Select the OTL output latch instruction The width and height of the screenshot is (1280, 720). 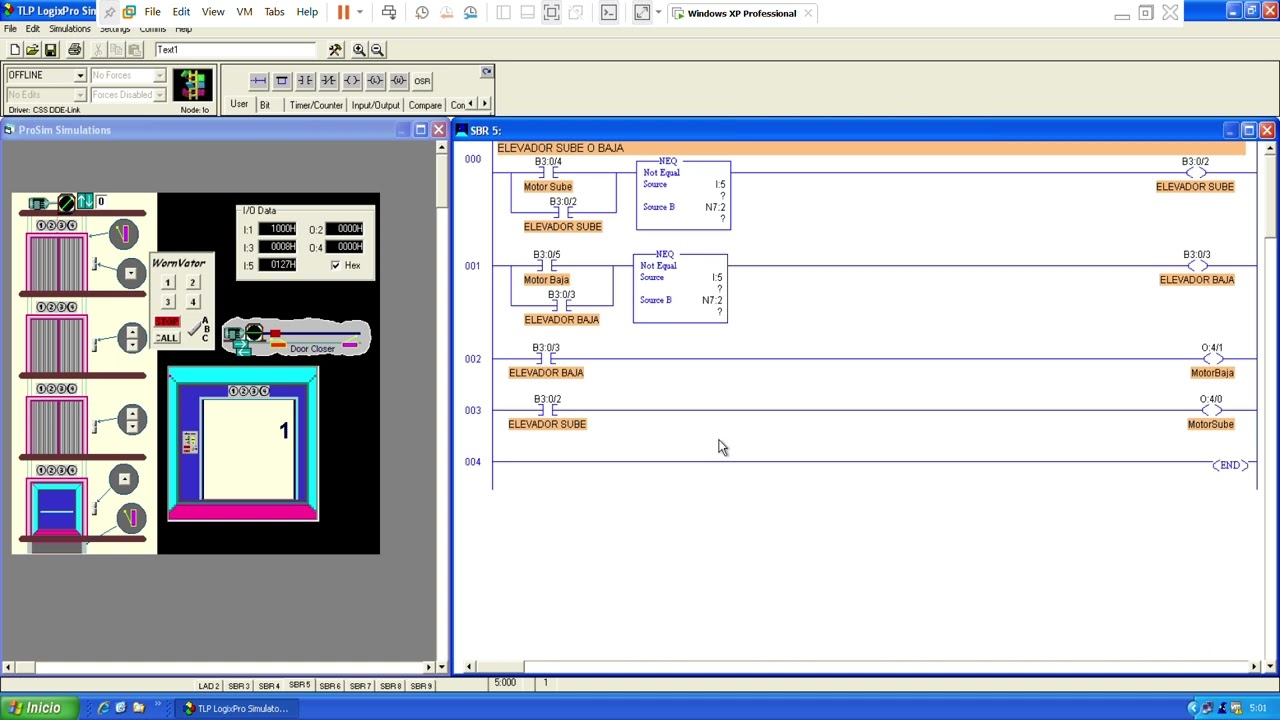pos(375,81)
